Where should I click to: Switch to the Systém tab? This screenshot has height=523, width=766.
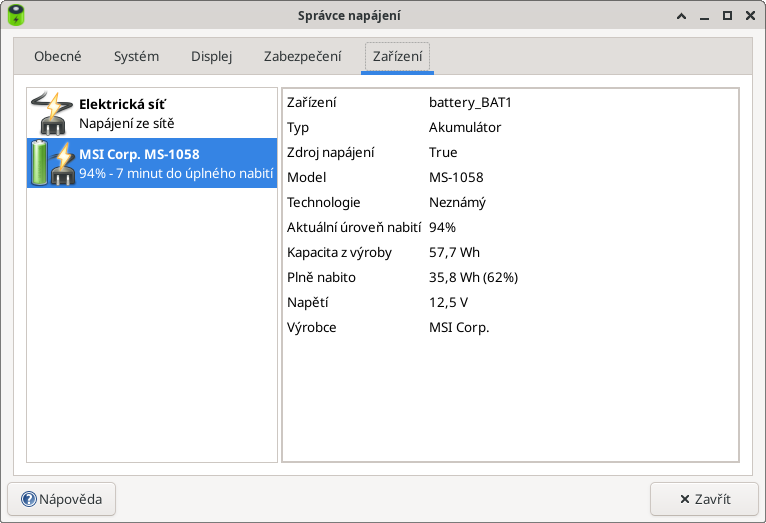coord(136,57)
